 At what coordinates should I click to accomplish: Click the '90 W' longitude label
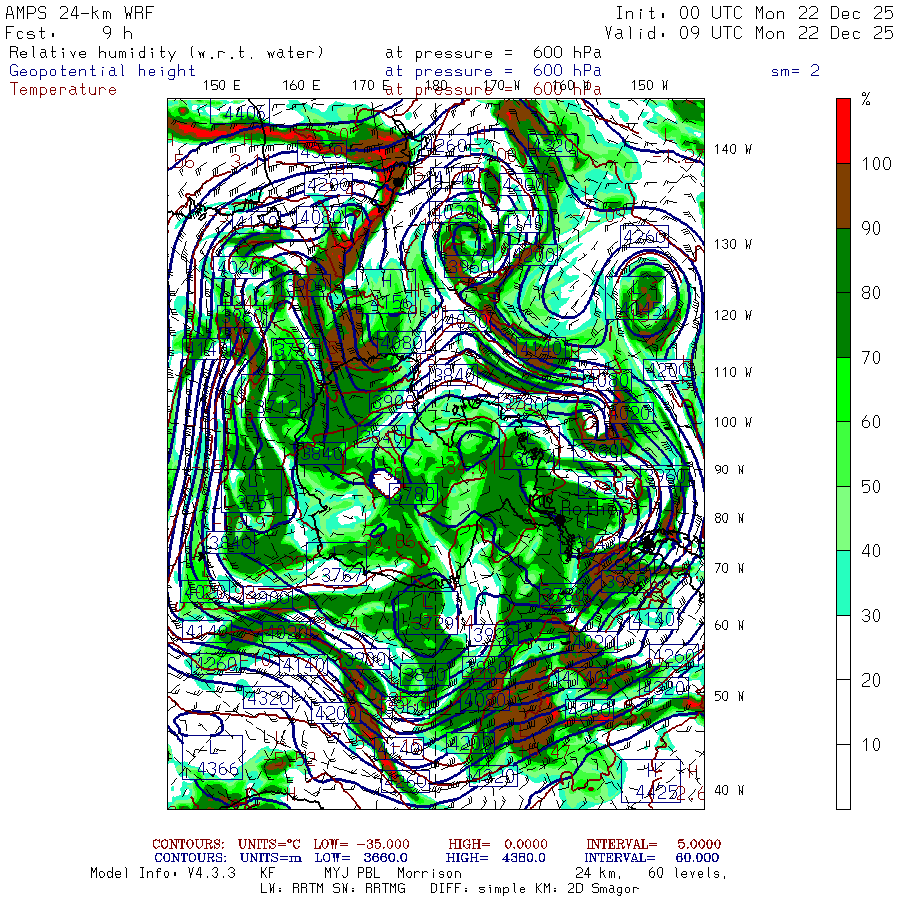tap(729, 470)
